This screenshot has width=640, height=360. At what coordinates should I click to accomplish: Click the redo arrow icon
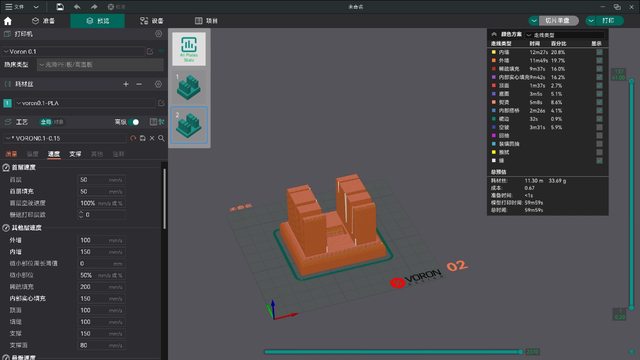click(94, 7)
